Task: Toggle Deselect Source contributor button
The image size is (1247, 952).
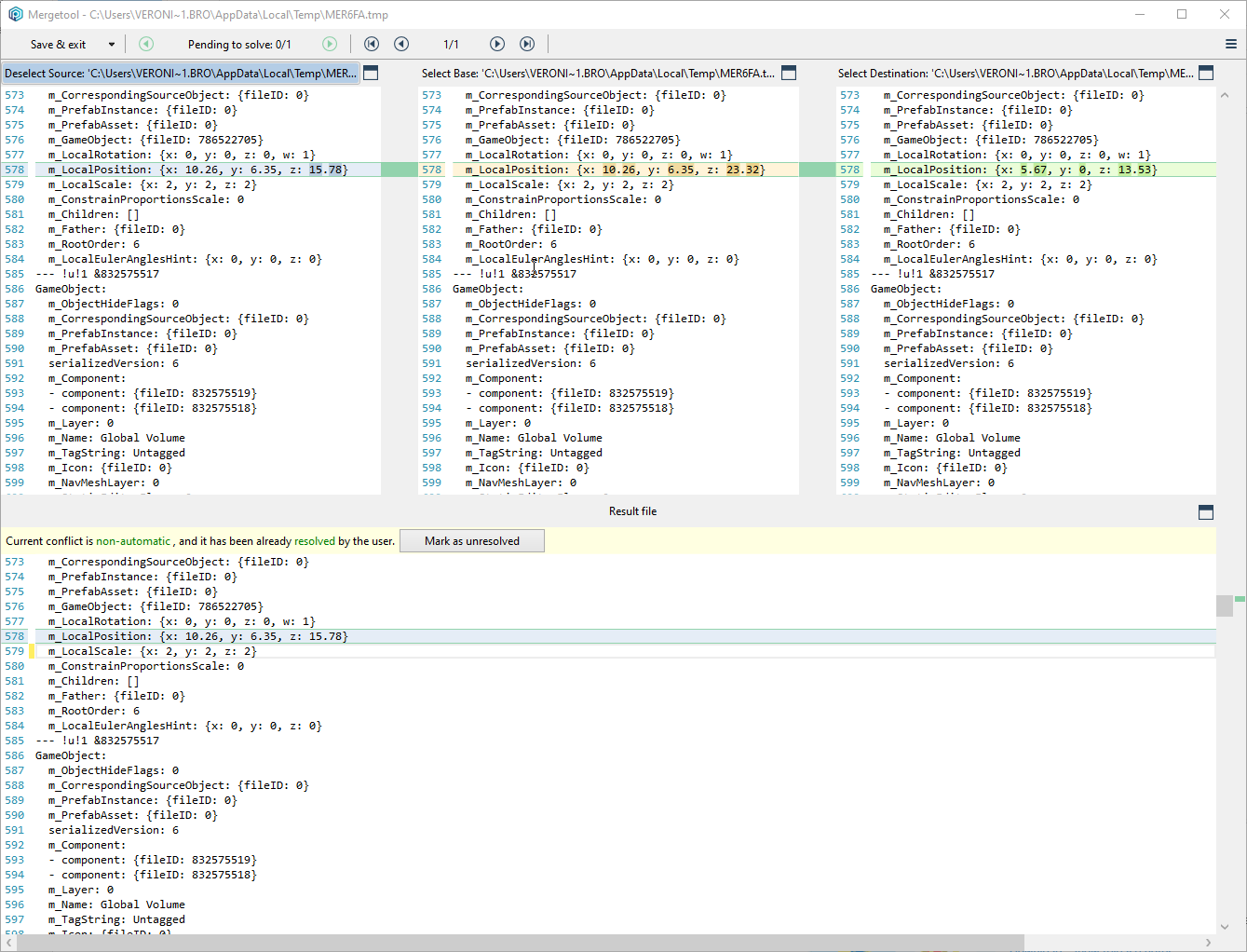Action: [181, 74]
